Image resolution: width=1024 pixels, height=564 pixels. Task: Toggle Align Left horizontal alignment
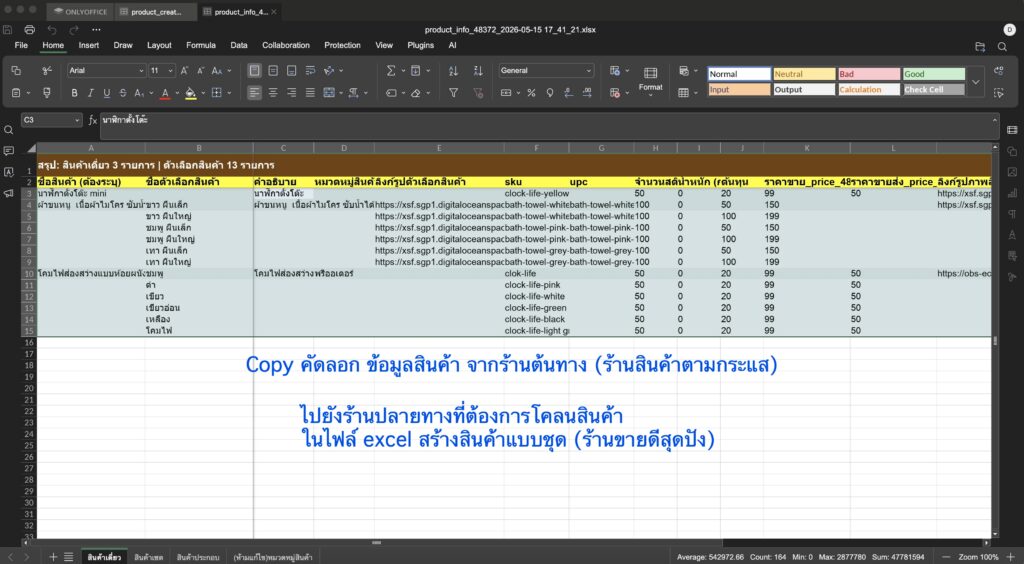click(x=255, y=93)
